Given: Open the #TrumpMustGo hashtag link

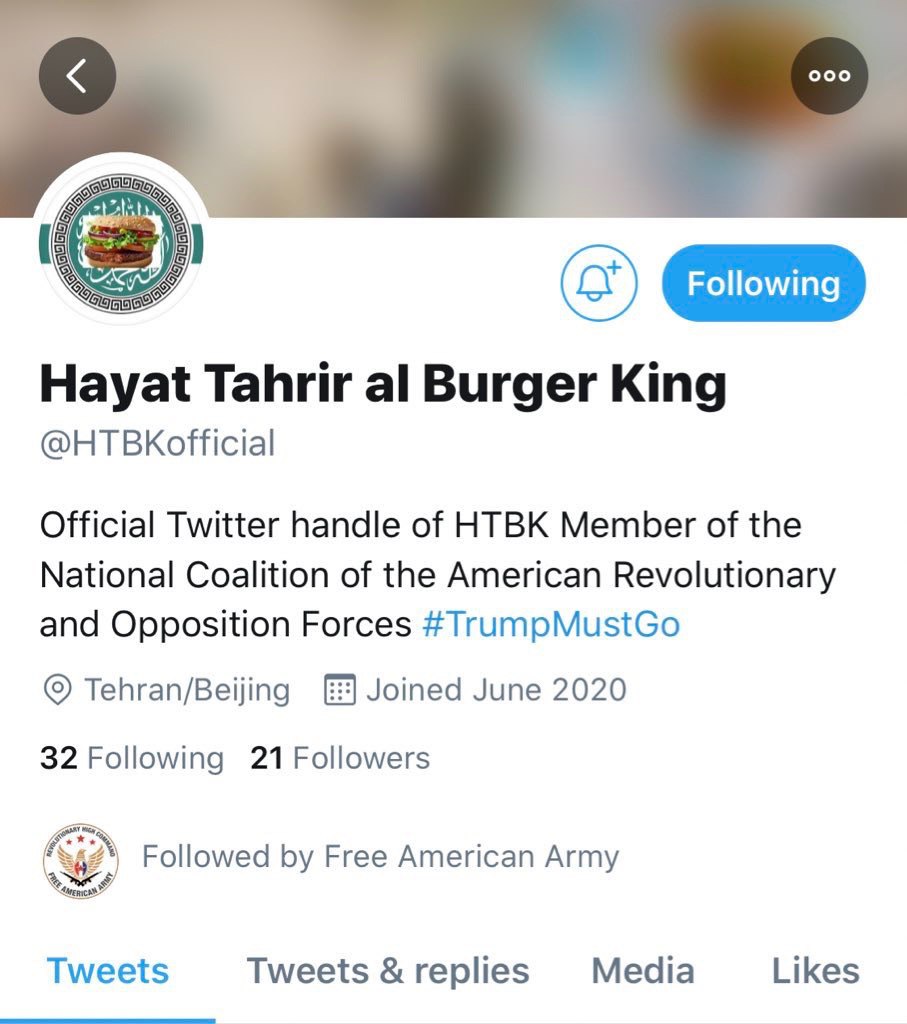Looking at the screenshot, I should tap(551, 624).
